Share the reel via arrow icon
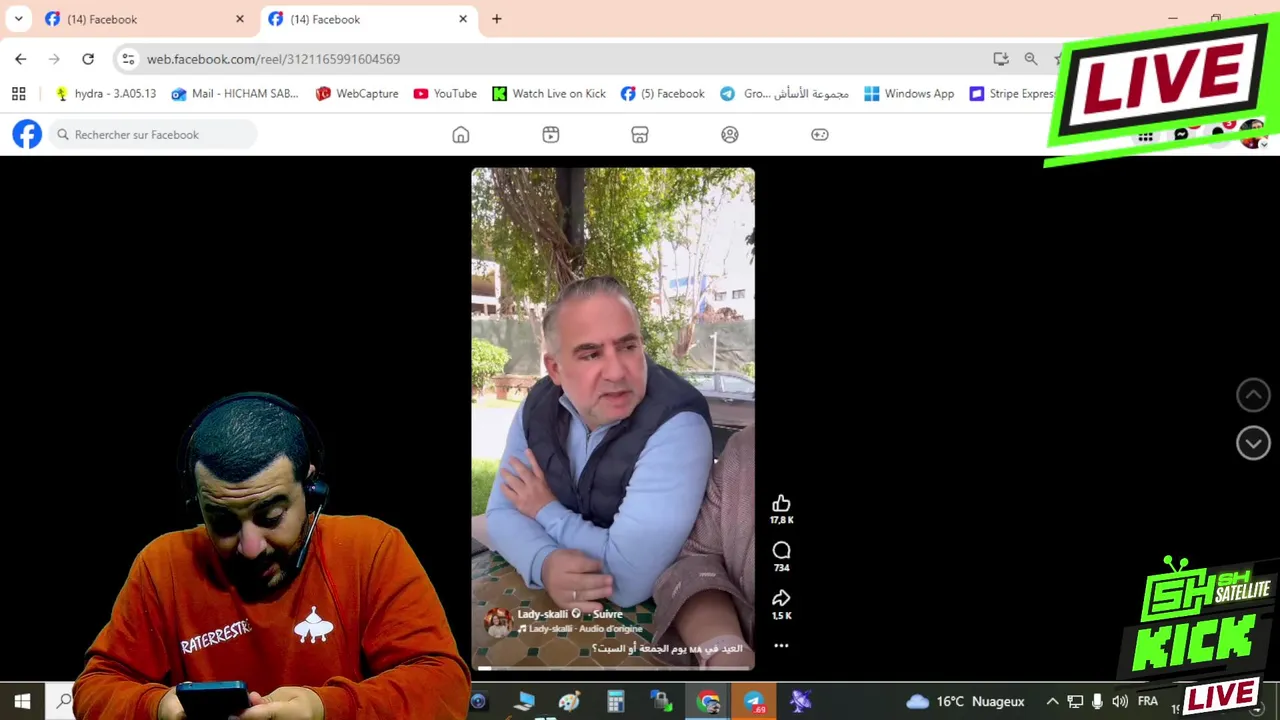The width and height of the screenshot is (1280, 720). 781,598
